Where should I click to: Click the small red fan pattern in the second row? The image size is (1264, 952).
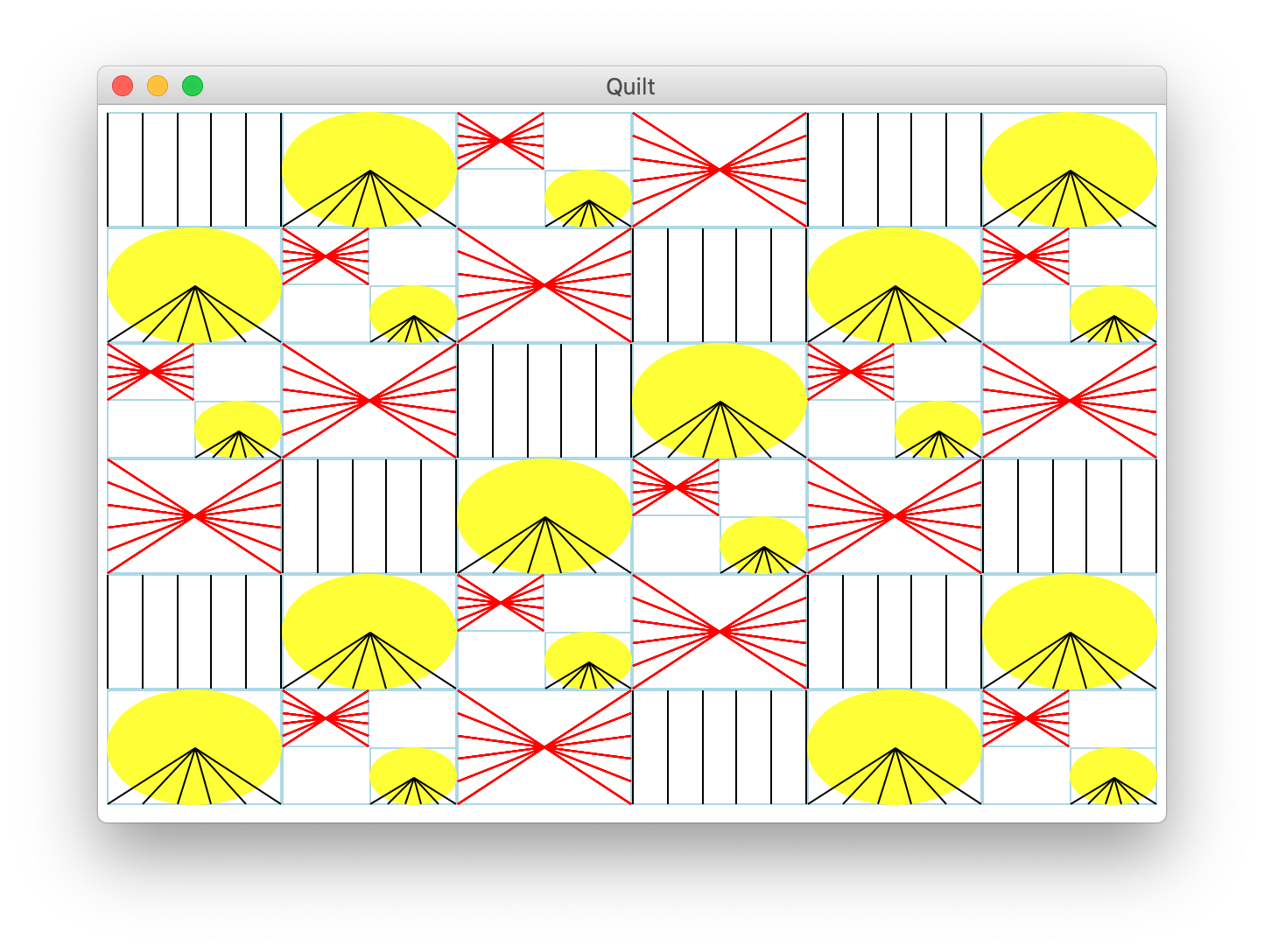click(x=325, y=256)
